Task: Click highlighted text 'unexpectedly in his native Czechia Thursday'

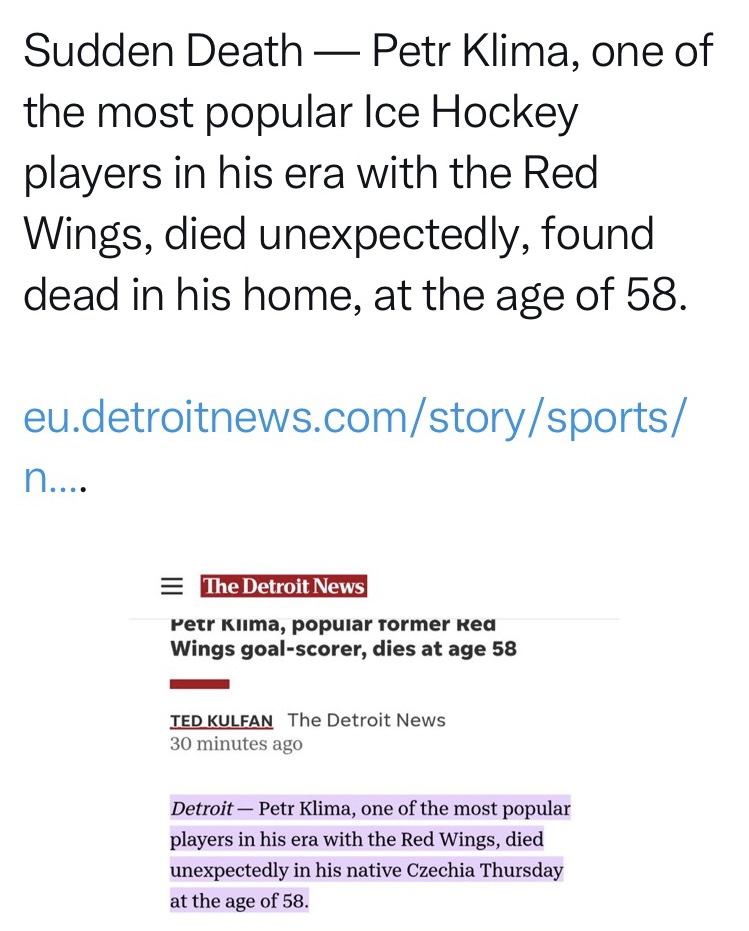Action: [366, 871]
